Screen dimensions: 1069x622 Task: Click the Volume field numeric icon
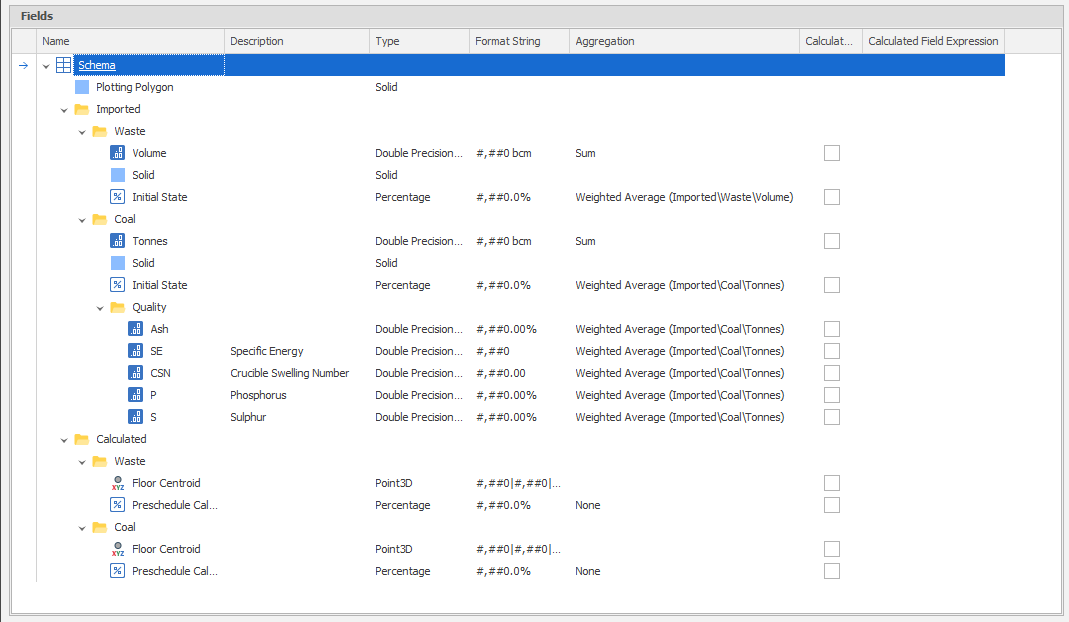(118, 153)
